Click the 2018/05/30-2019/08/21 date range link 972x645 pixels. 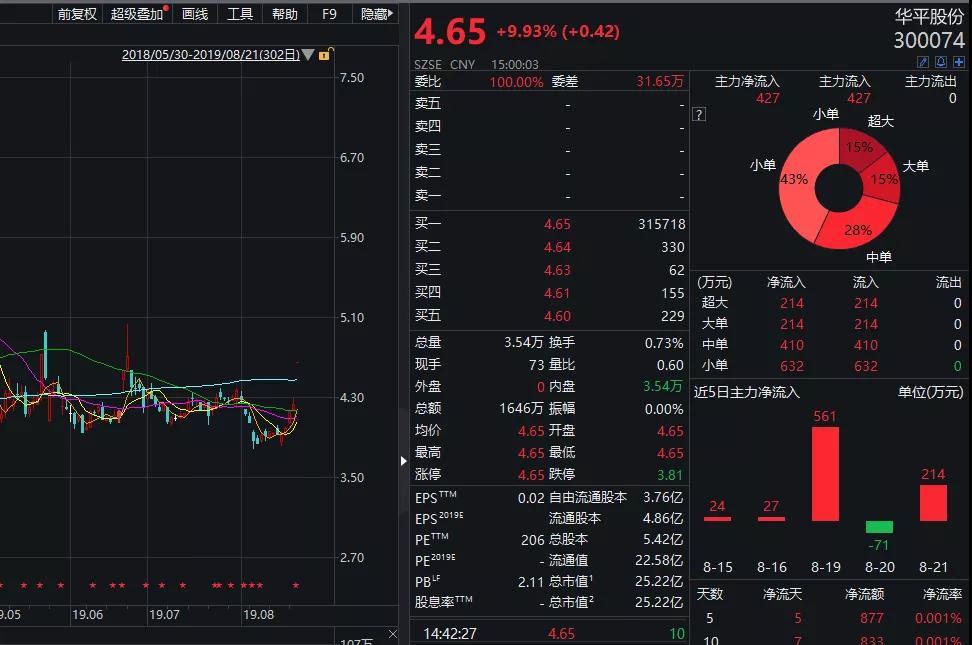coord(210,55)
